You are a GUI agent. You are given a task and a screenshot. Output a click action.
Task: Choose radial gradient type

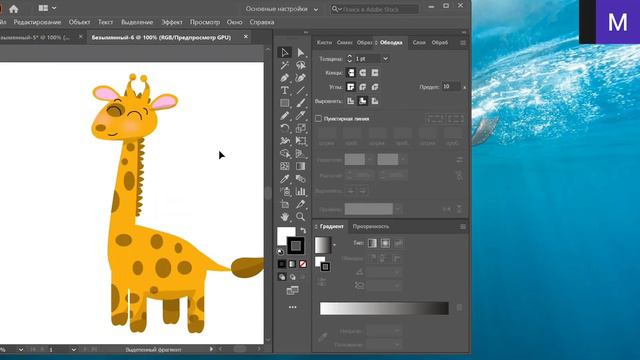(x=385, y=243)
